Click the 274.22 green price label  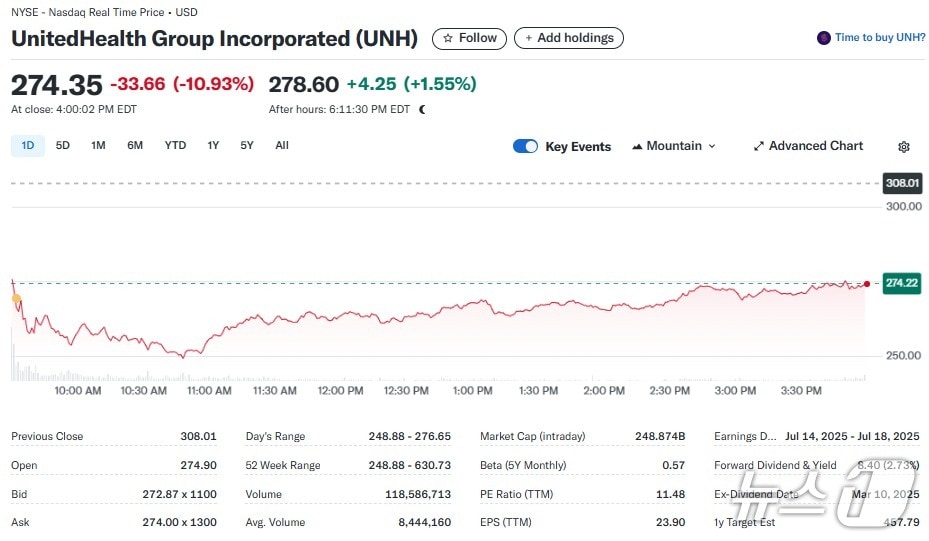point(901,283)
